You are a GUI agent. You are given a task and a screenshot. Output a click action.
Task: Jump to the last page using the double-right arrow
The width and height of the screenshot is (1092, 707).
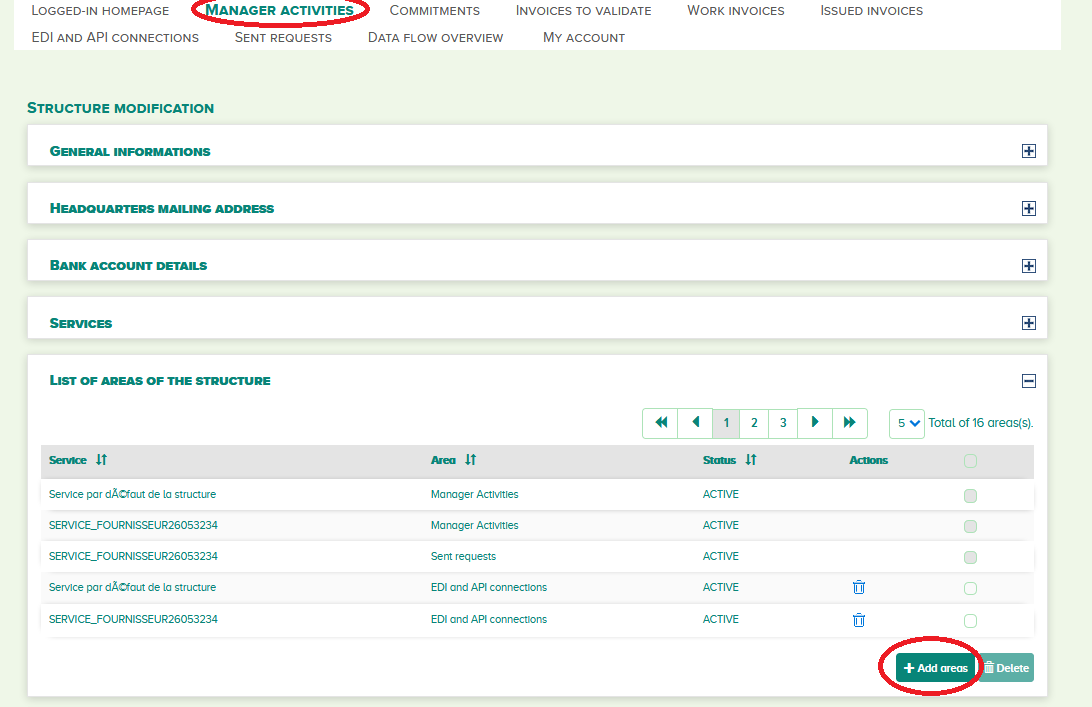pos(850,423)
